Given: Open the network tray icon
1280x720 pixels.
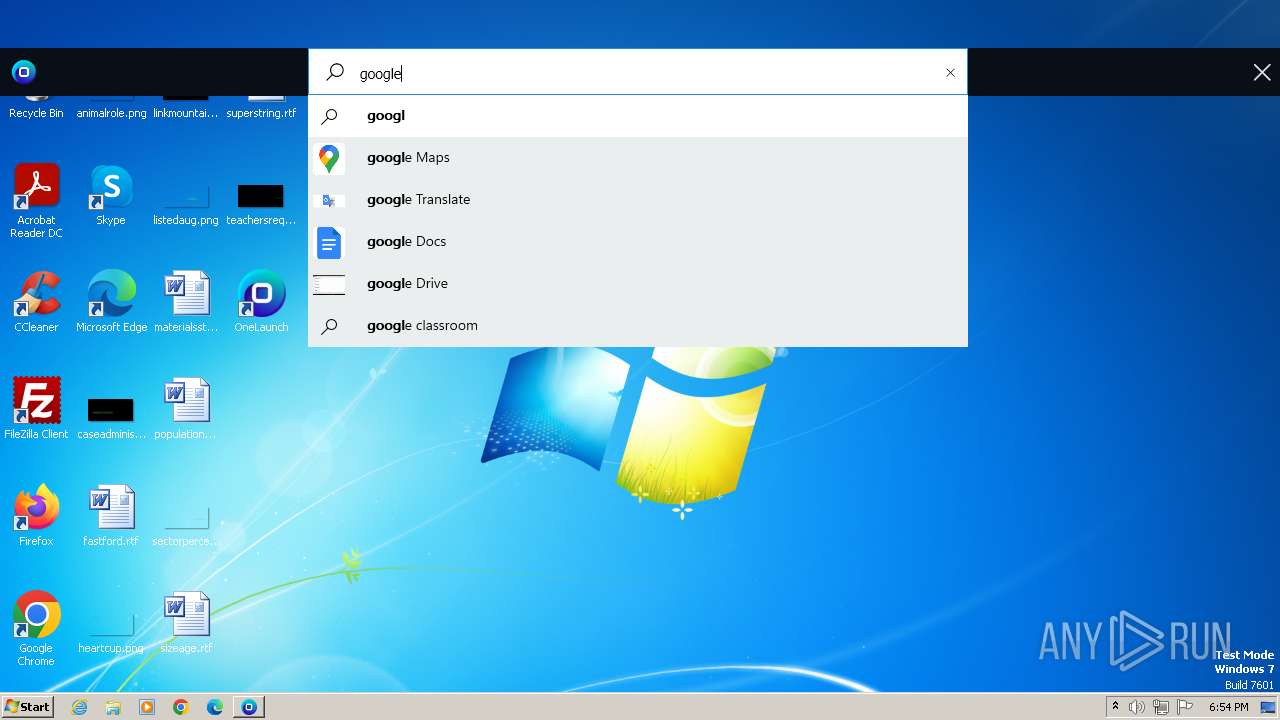Looking at the screenshot, I should [x=1161, y=707].
